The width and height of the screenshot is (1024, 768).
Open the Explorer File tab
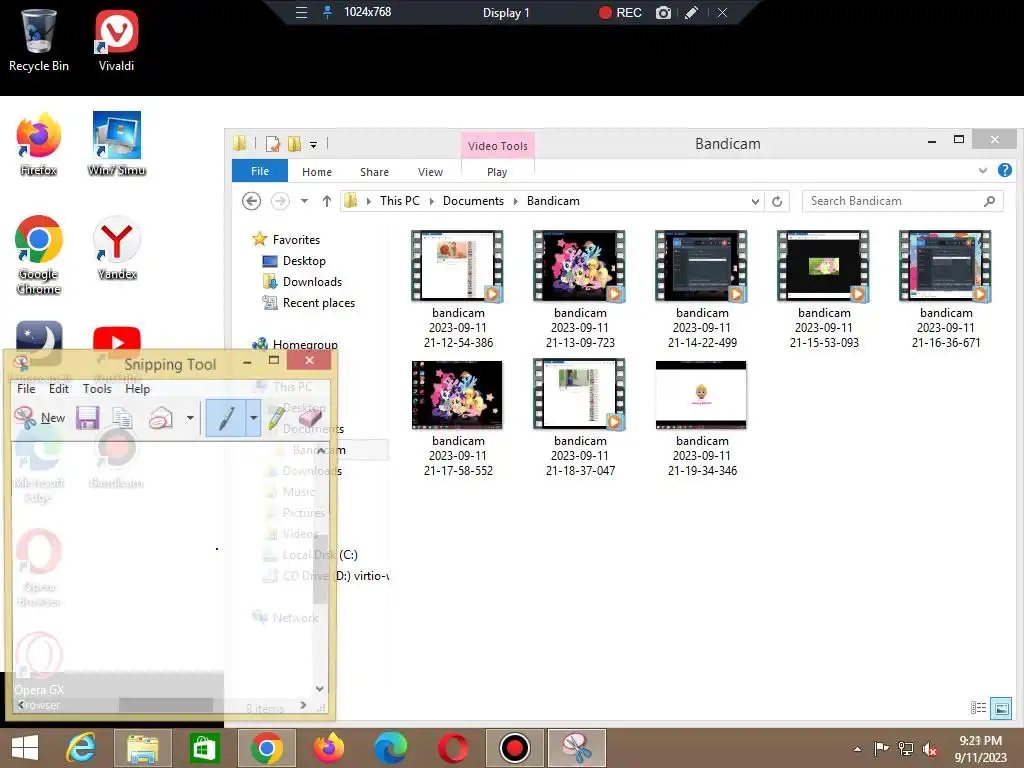260,171
